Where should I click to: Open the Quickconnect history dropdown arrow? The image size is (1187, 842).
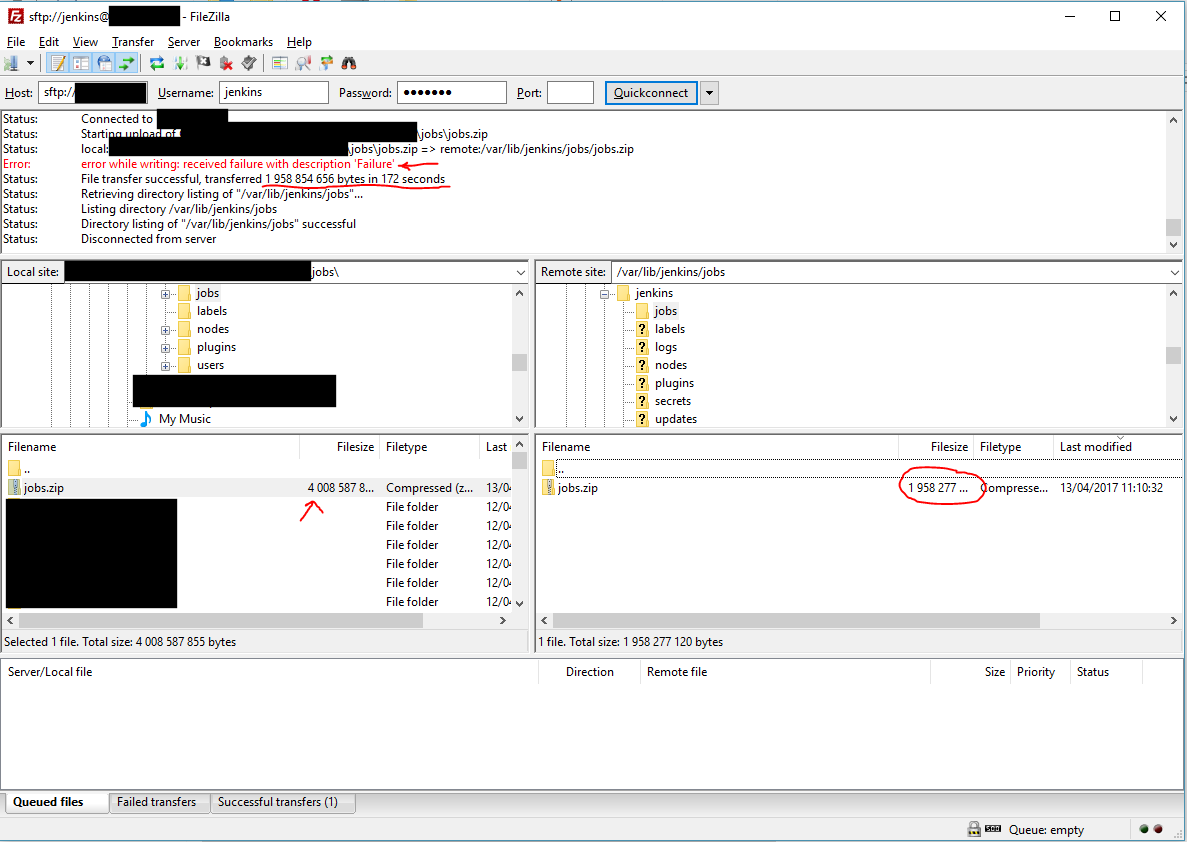[x=709, y=93]
